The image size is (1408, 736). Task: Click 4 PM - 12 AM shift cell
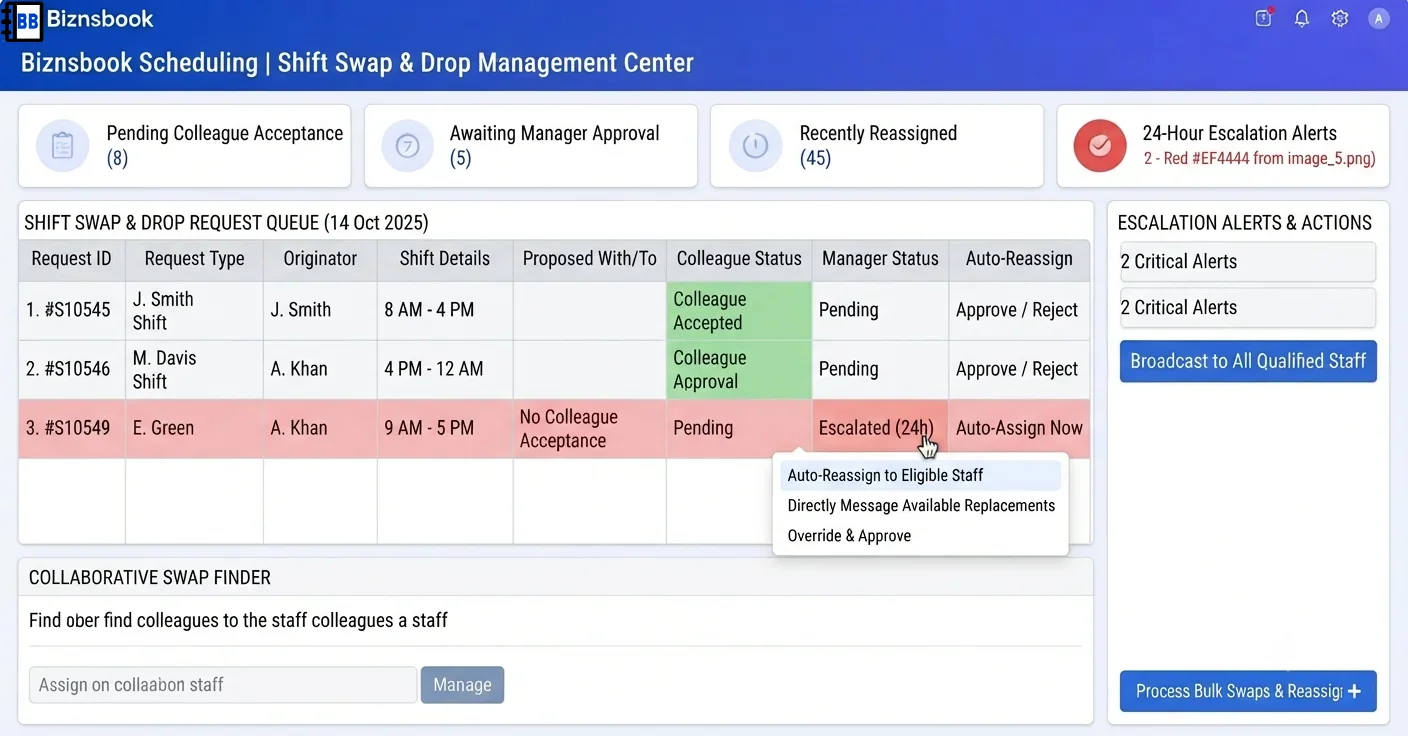(445, 369)
